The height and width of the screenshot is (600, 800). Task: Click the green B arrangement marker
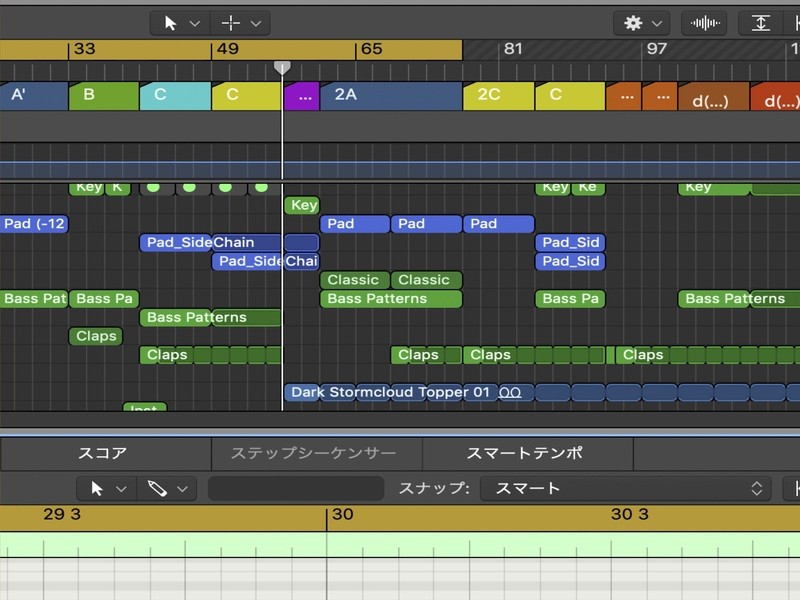click(x=103, y=96)
